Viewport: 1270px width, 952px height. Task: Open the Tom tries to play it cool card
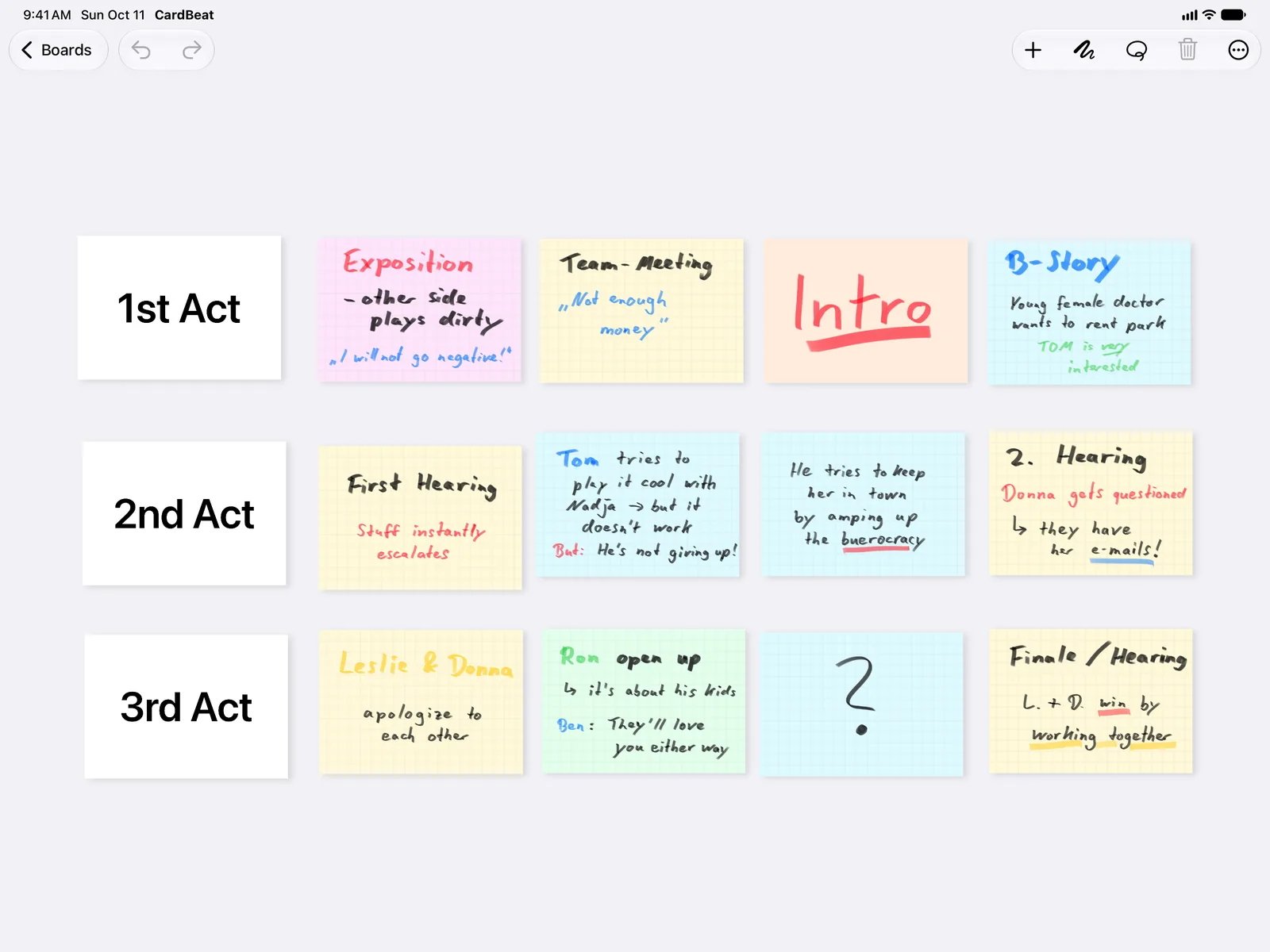pyautogui.click(x=638, y=505)
